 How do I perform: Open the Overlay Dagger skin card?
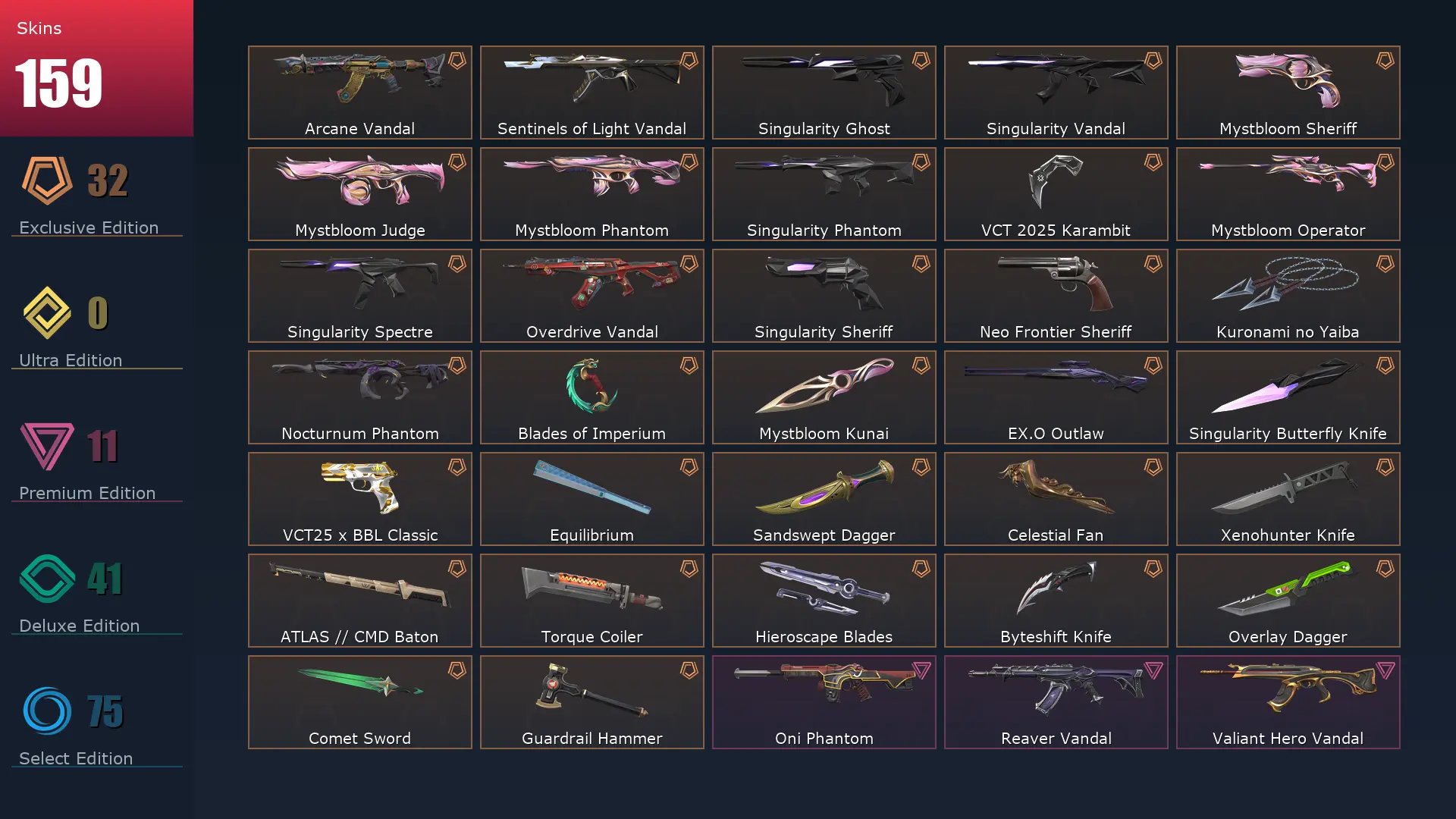pyautogui.click(x=1288, y=601)
